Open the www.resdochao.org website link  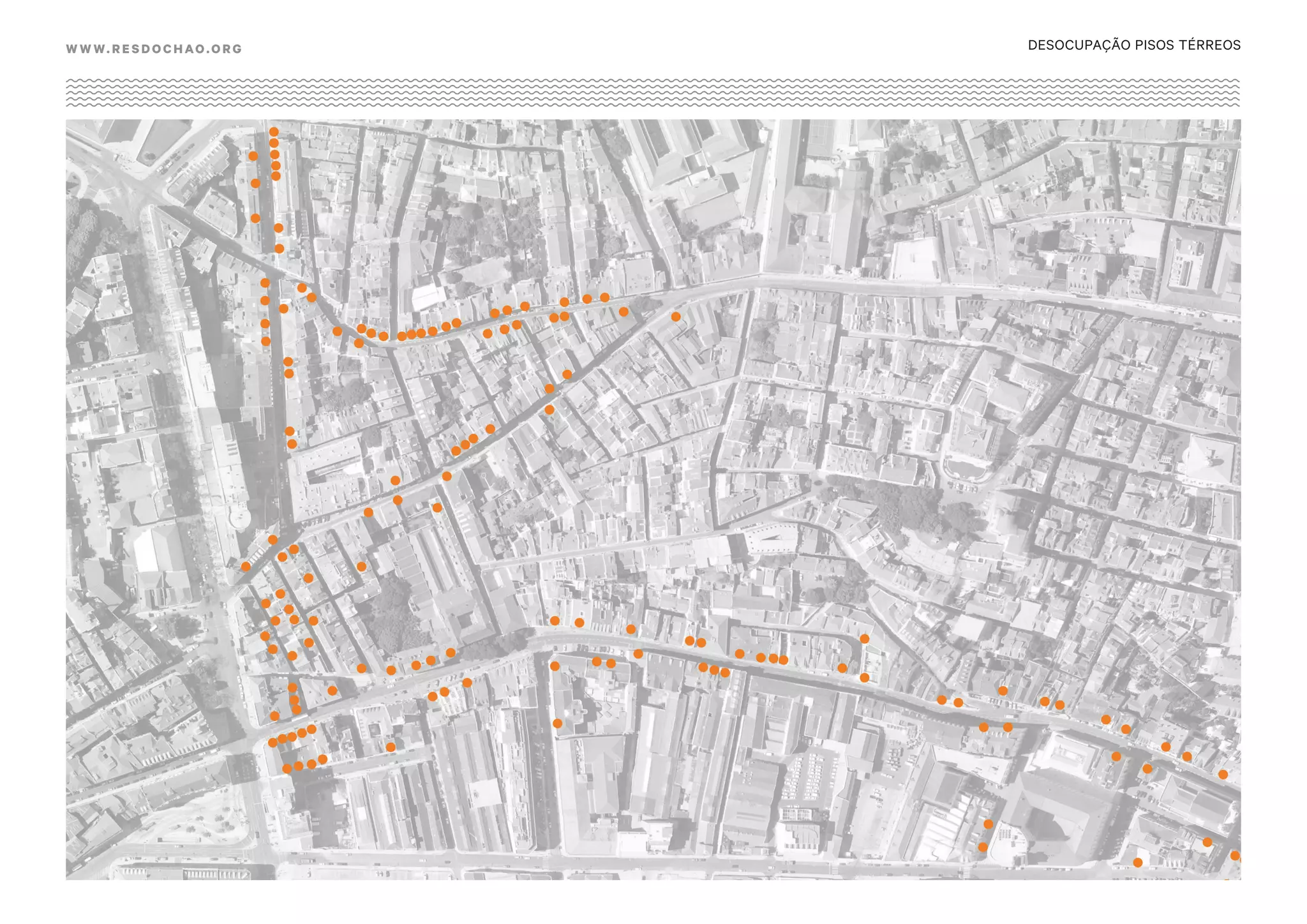(x=154, y=49)
